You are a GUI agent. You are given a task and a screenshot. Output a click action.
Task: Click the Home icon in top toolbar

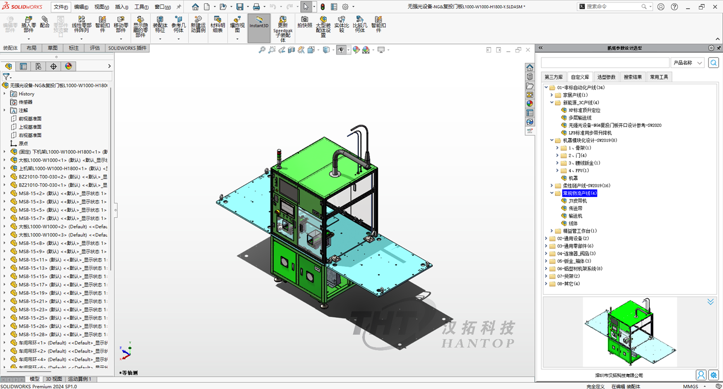point(196,6)
